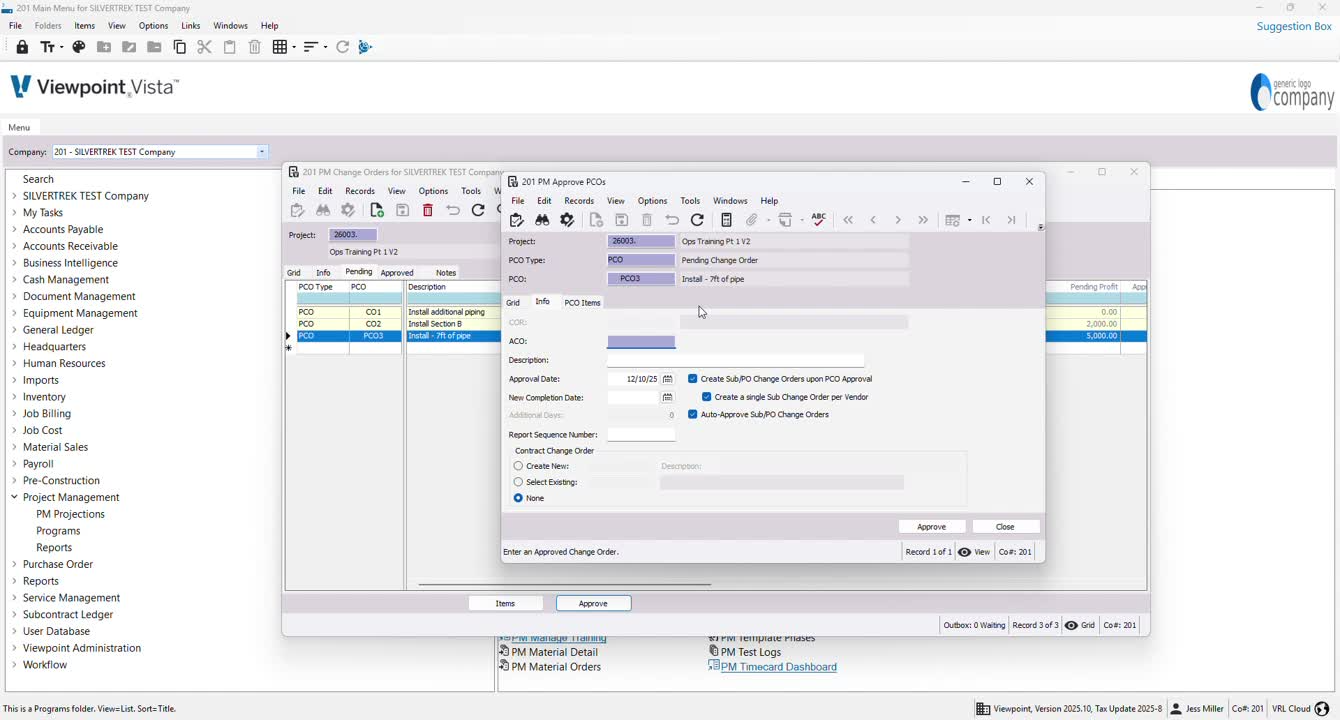The height and width of the screenshot is (720, 1340).
Task: Expand the Purchase Order tree node
Action: point(14,564)
